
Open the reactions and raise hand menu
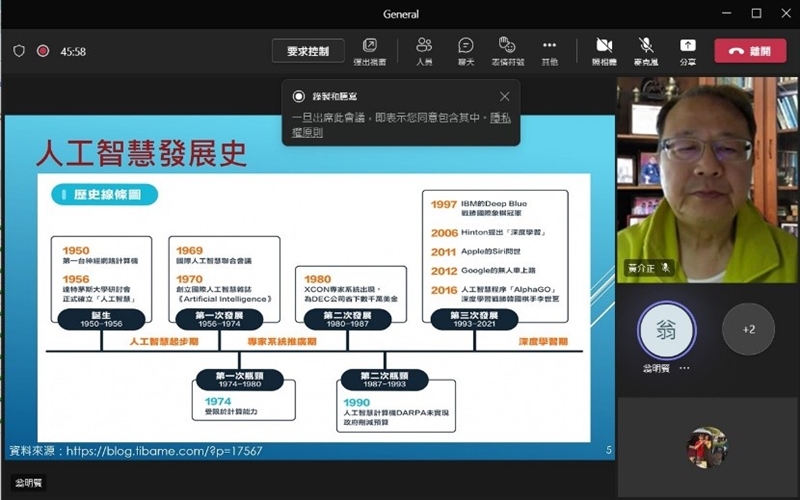click(x=507, y=50)
